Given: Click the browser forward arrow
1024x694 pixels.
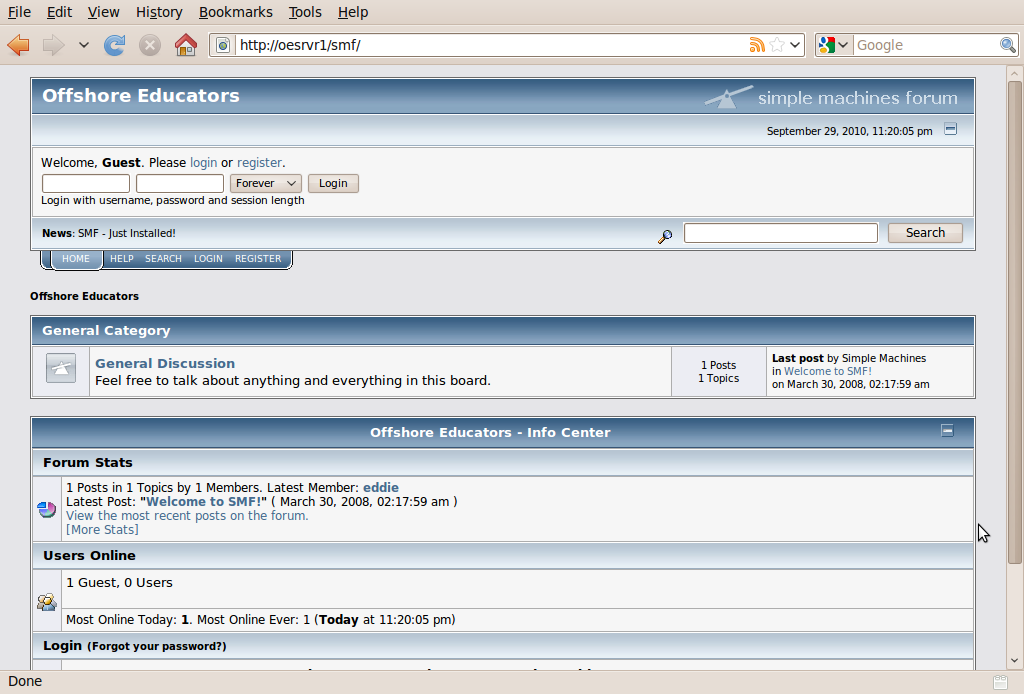Looking at the screenshot, I should click(54, 45).
